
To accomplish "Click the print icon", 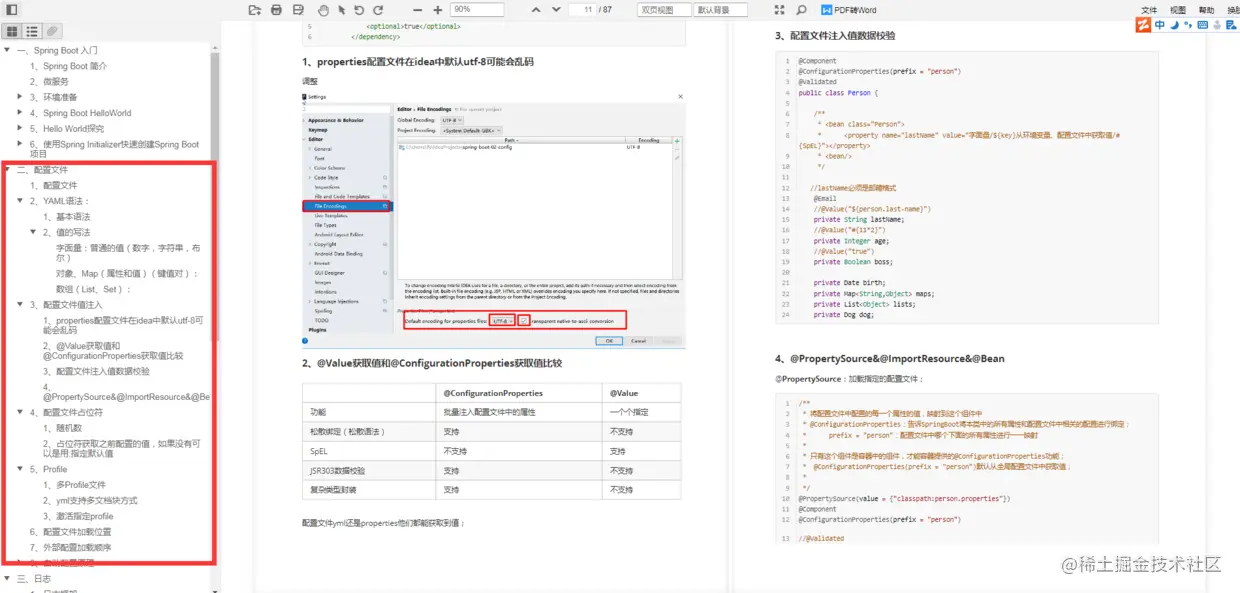I will [276, 9].
